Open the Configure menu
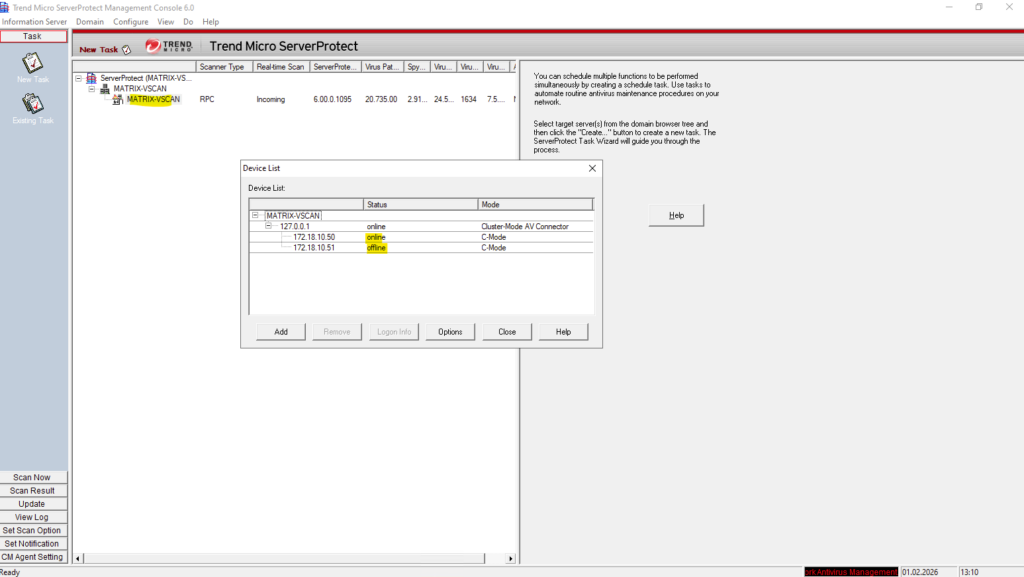Viewport: 1024px width, 577px height. pyautogui.click(x=130, y=21)
